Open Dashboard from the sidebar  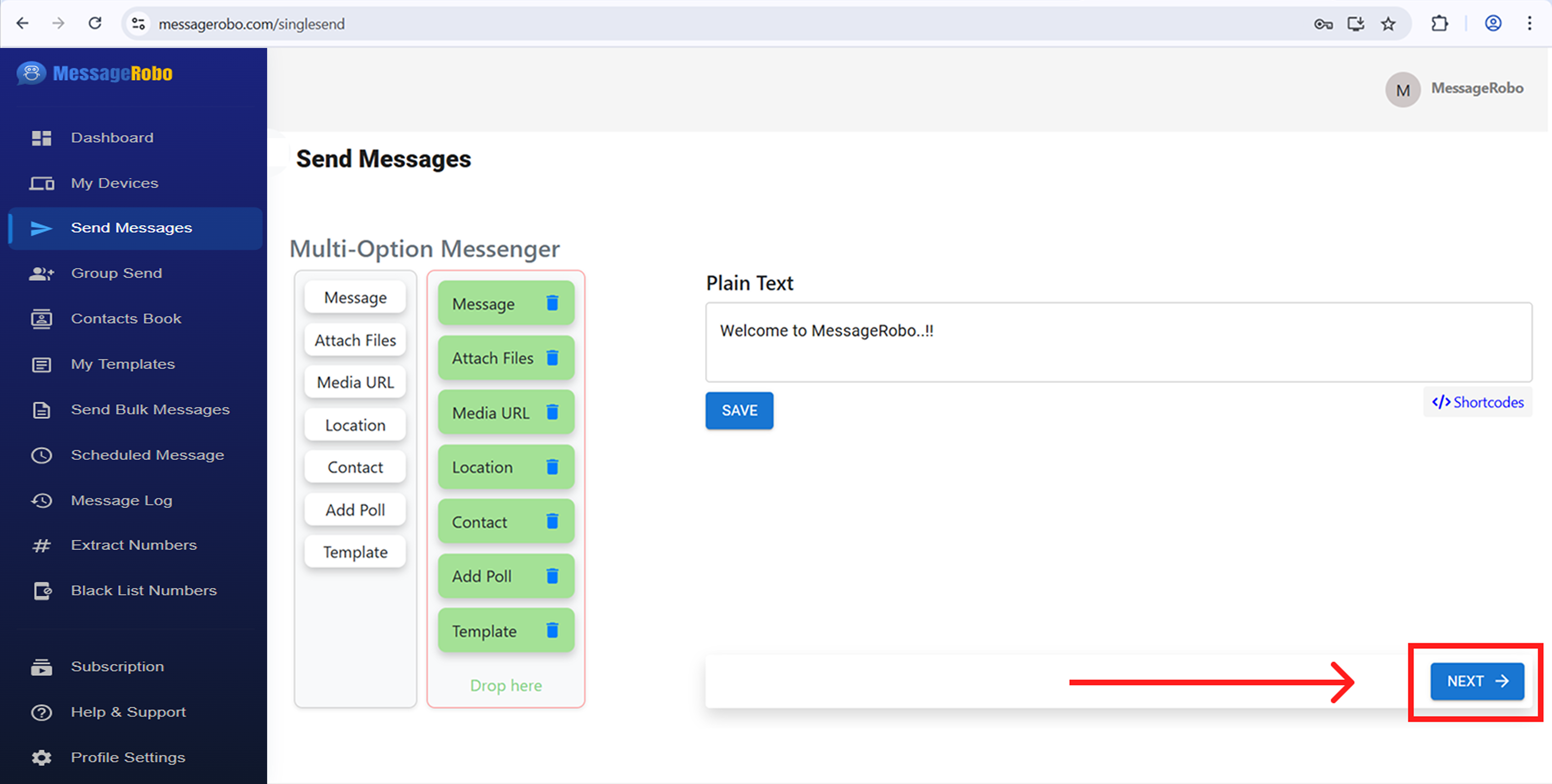(112, 138)
